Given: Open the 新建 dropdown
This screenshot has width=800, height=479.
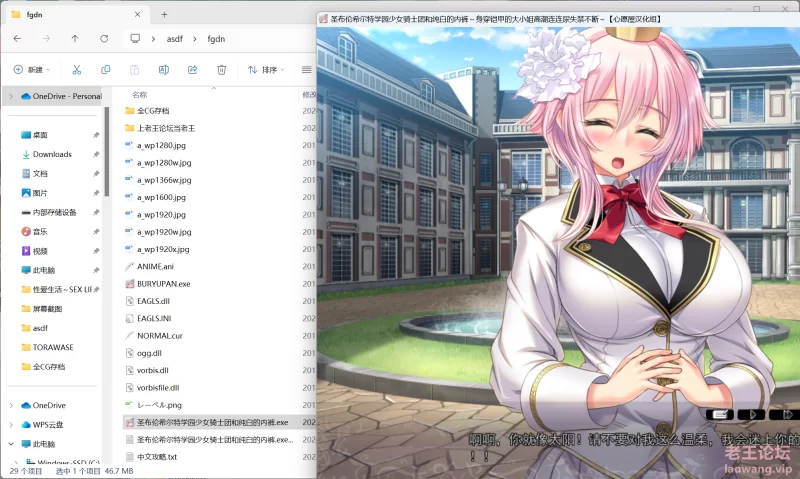Looking at the screenshot, I should tap(32, 70).
